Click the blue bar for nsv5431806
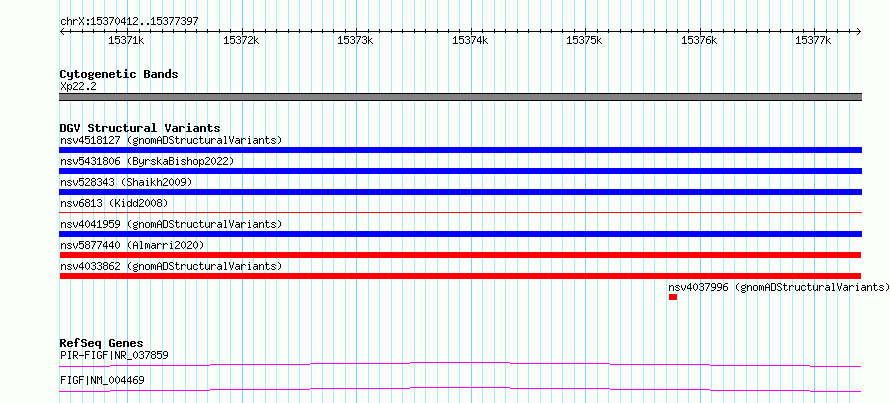890x403 pixels. click(x=460, y=171)
